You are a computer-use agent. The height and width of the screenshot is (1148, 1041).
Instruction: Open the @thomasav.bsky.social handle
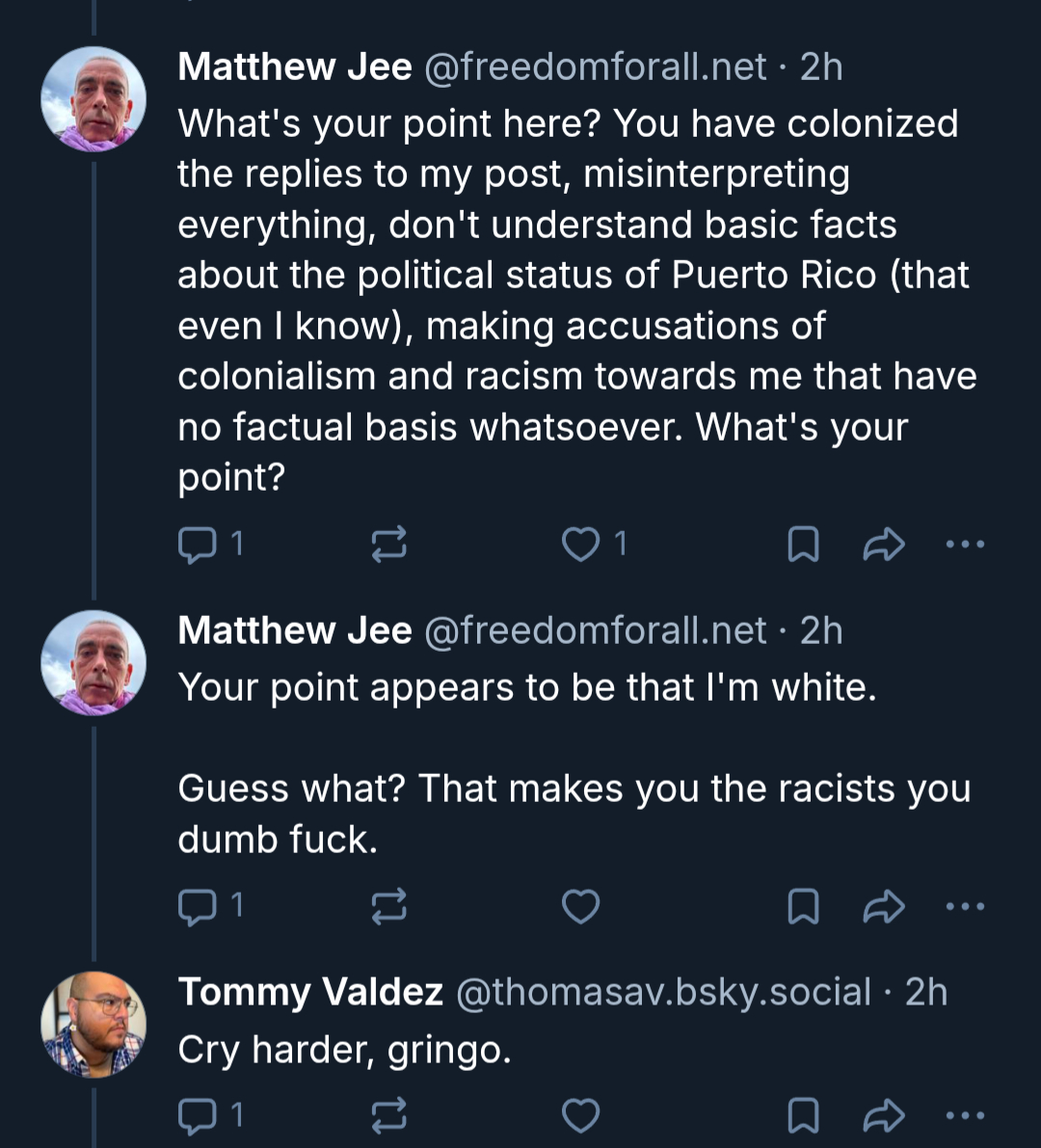point(663,992)
